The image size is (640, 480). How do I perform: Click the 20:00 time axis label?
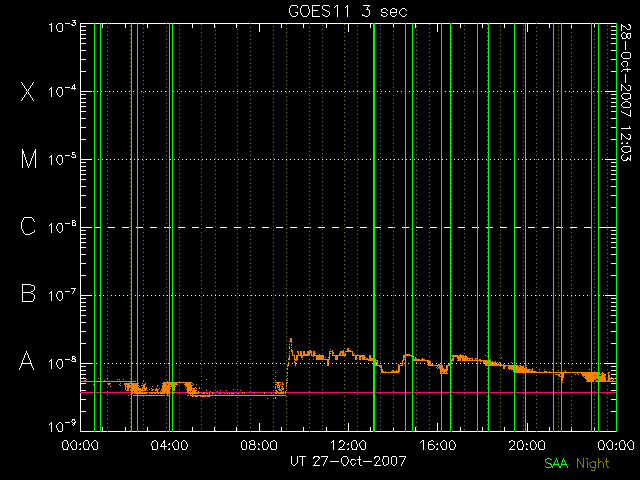(x=527, y=445)
